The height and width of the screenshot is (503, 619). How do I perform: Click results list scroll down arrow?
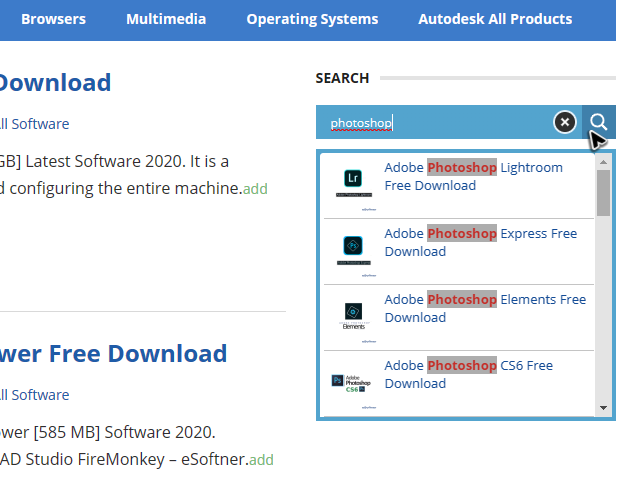pos(603,408)
